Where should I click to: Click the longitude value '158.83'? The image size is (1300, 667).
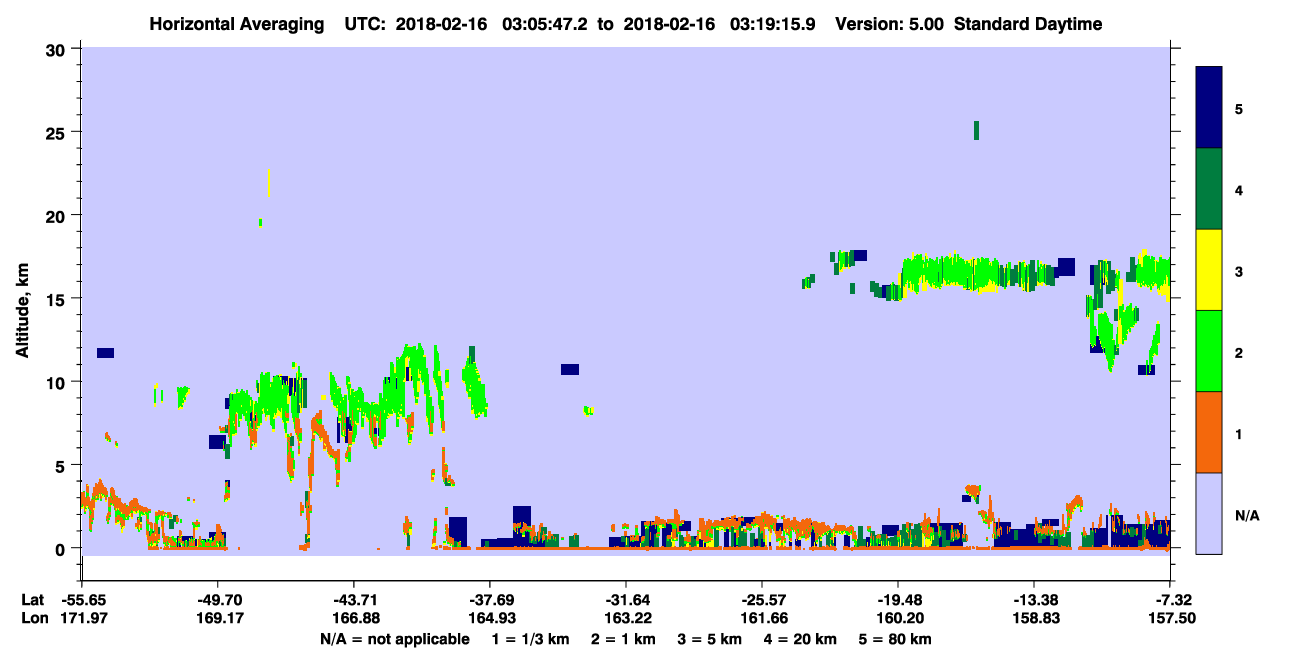1034,618
